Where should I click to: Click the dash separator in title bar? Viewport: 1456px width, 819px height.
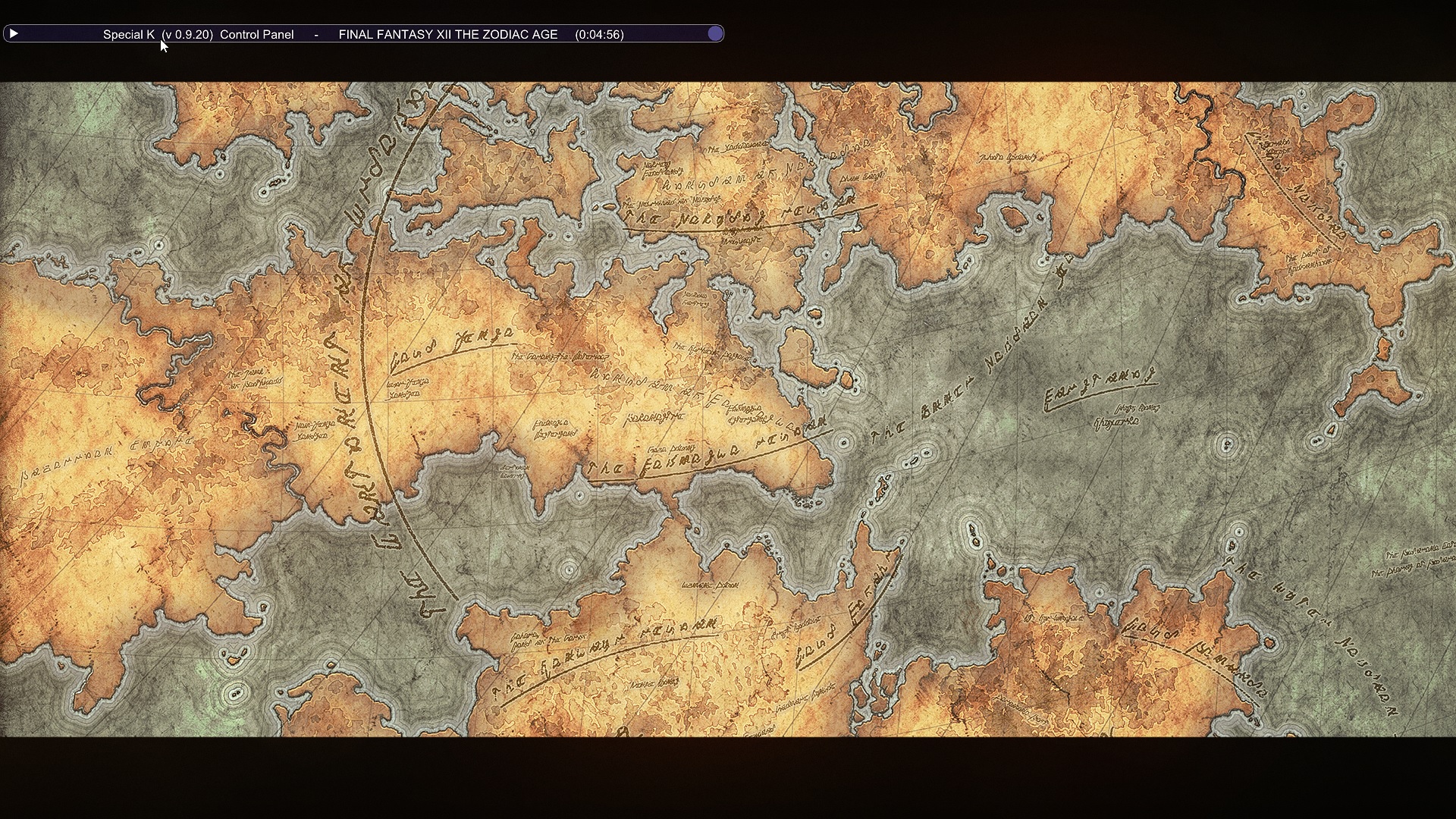(316, 34)
